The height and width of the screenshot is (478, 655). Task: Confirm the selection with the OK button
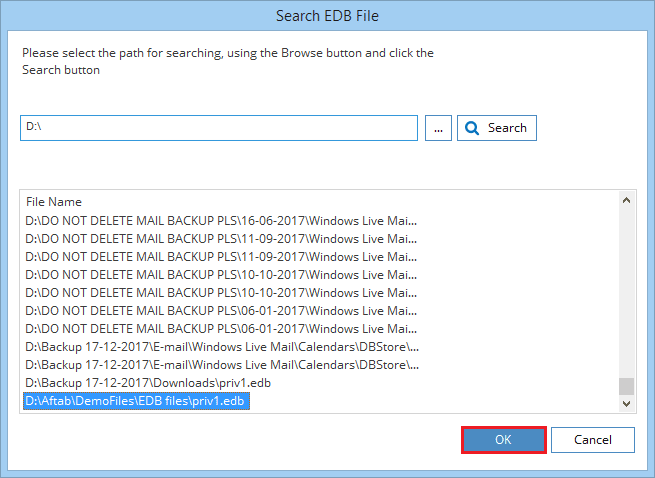504,440
